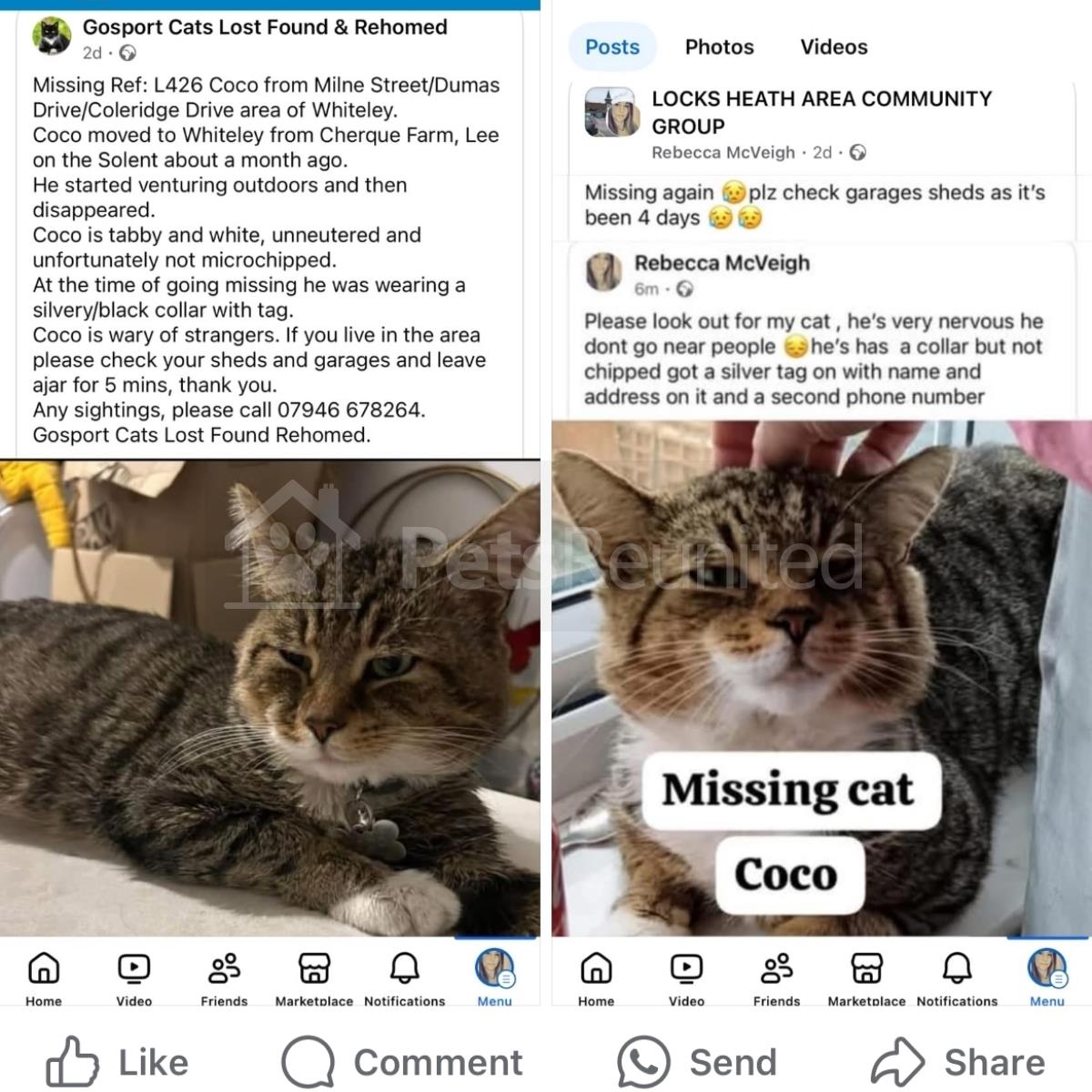The width and height of the screenshot is (1092, 1092).
Task: Open Marketplace in right screenshot navigation
Action: (866, 978)
